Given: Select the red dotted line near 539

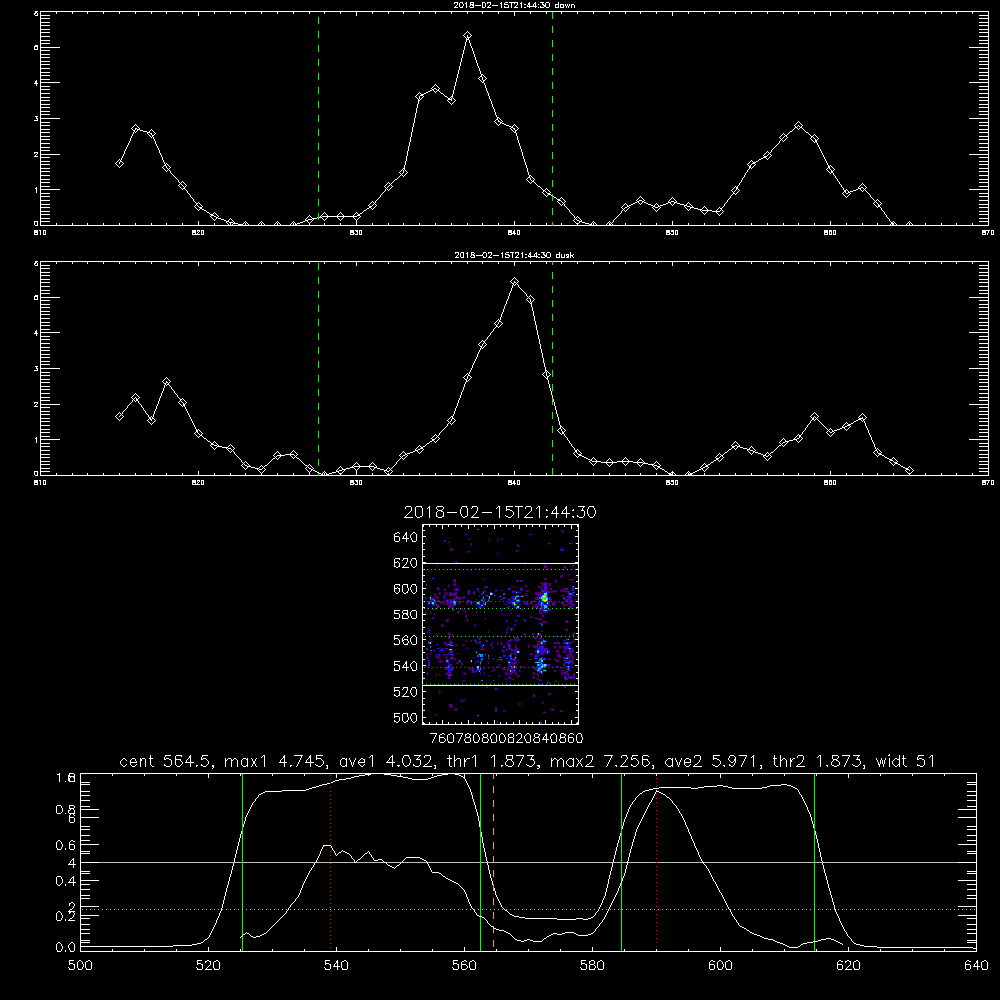Looking at the screenshot, I should (330, 861).
